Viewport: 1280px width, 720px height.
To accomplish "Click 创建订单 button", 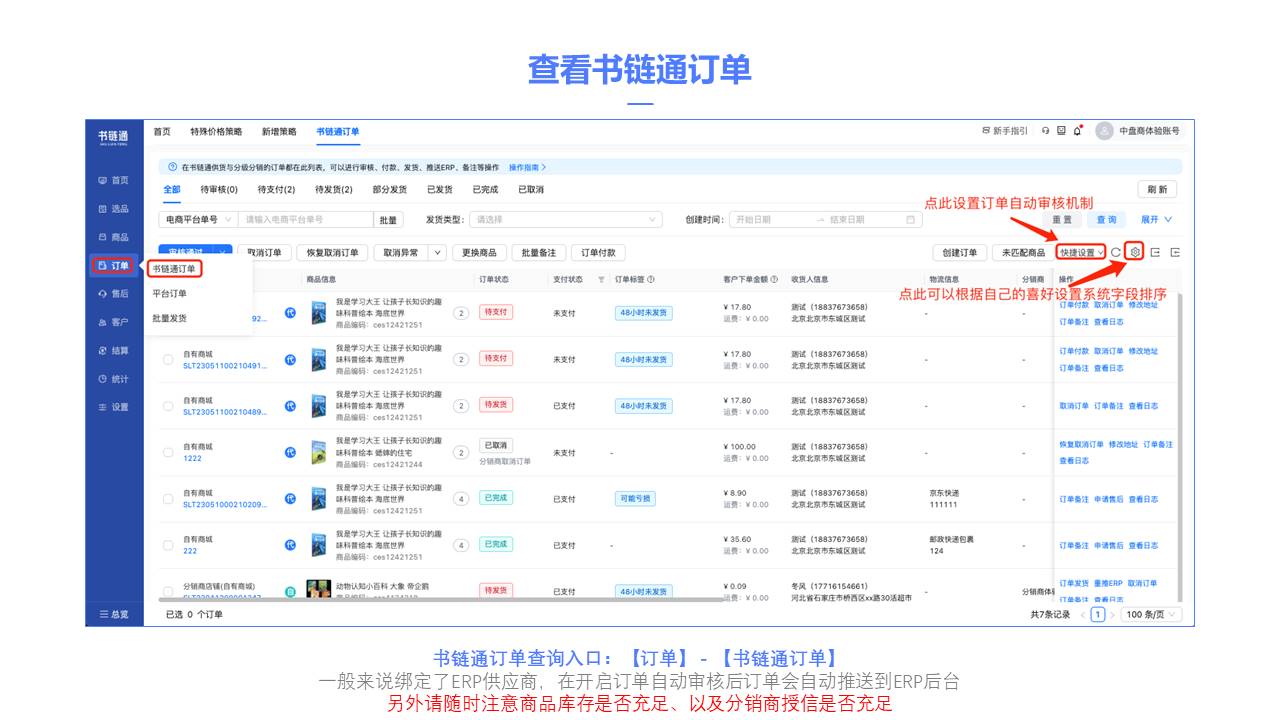I will click(960, 253).
